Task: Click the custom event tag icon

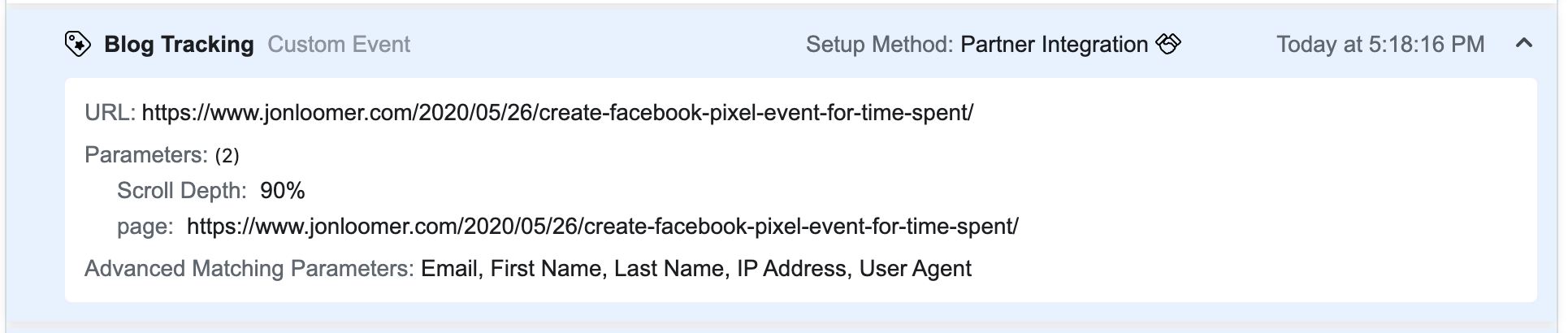Action: tap(77, 44)
